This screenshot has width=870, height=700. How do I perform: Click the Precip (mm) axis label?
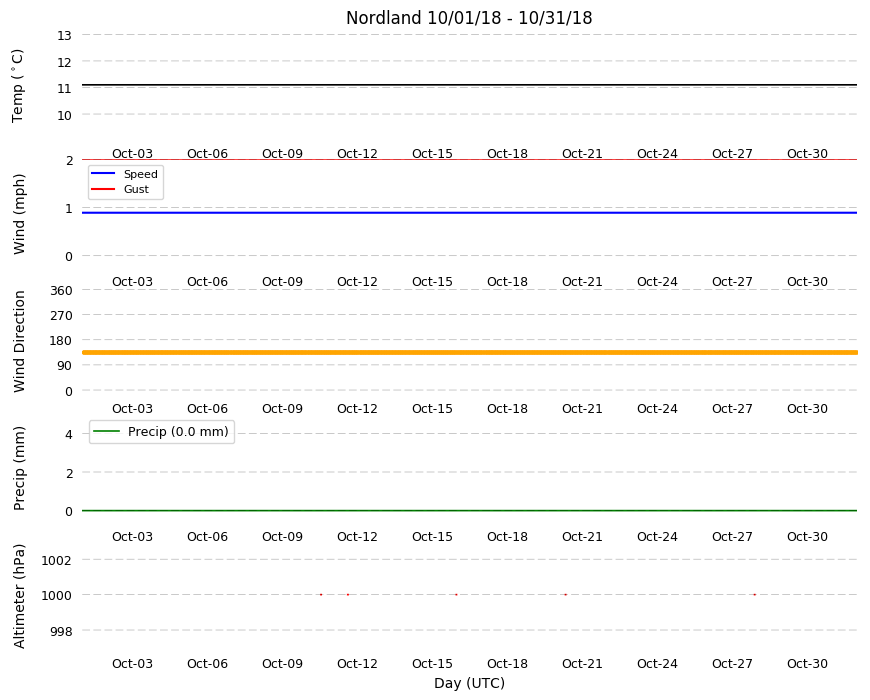point(19,468)
